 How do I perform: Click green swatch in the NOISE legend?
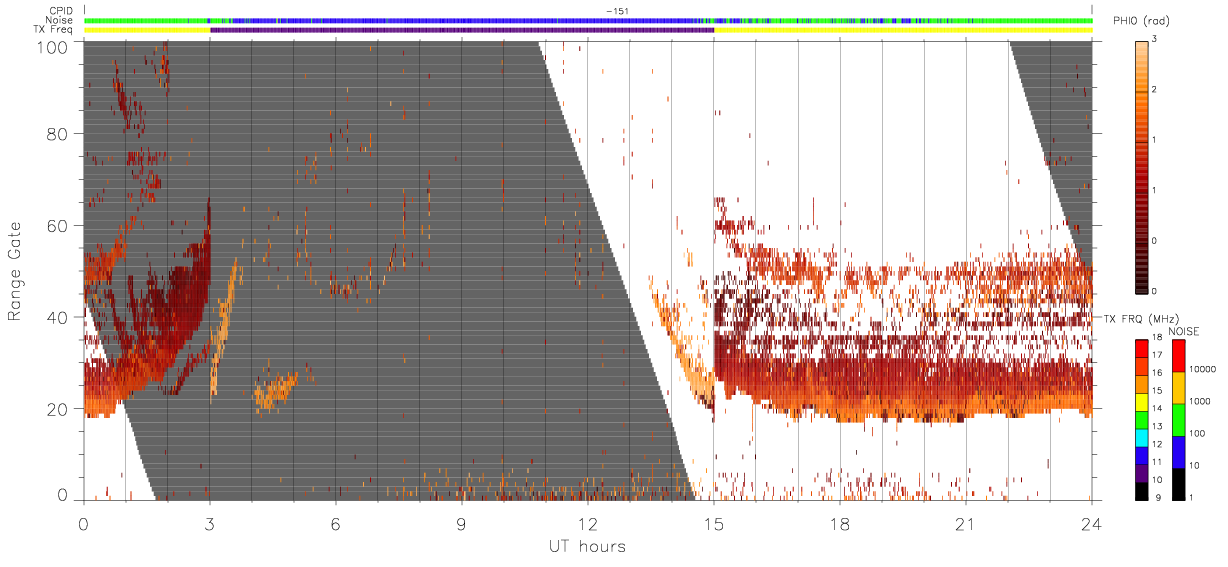(1179, 420)
